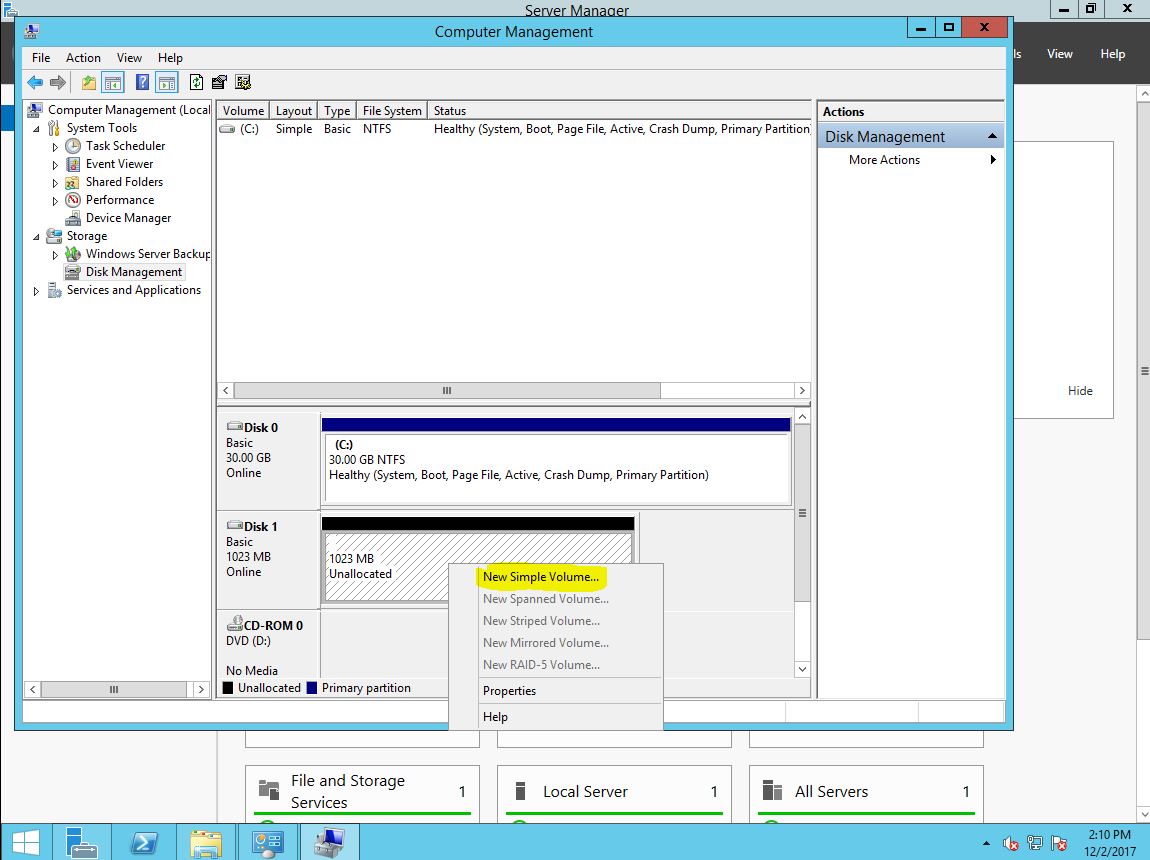The width and height of the screenshot is (1150, 860).
Task: Click Hide link in Server Manager
Action: coord(1080,391)
